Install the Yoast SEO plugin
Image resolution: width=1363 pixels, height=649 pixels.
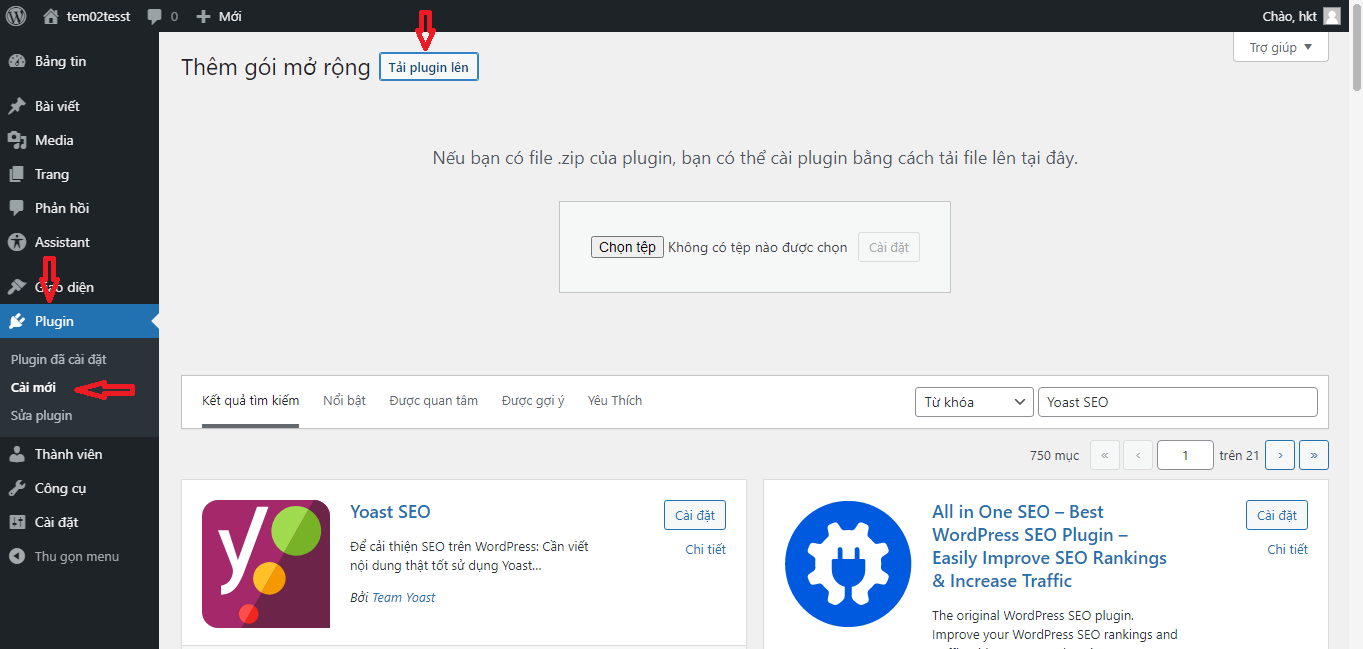pos(694,515)
